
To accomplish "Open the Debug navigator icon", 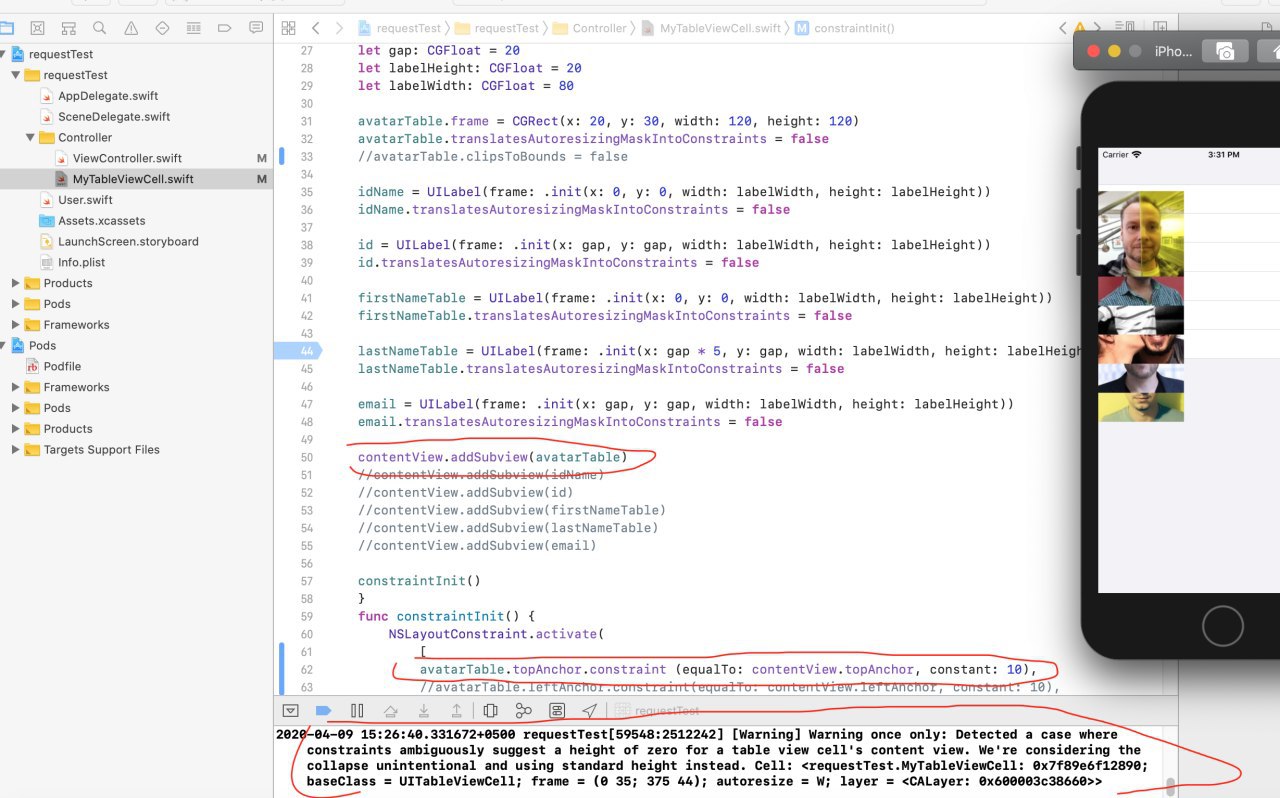I will (193, 28).
